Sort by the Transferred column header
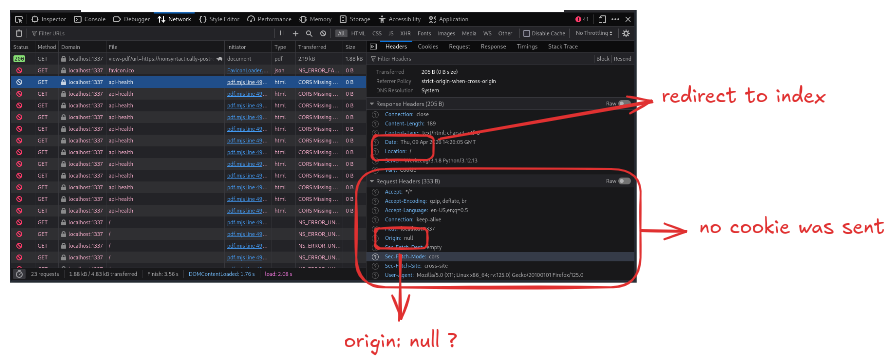This screenshot has width=895, height=364. (x=319, y=47)
